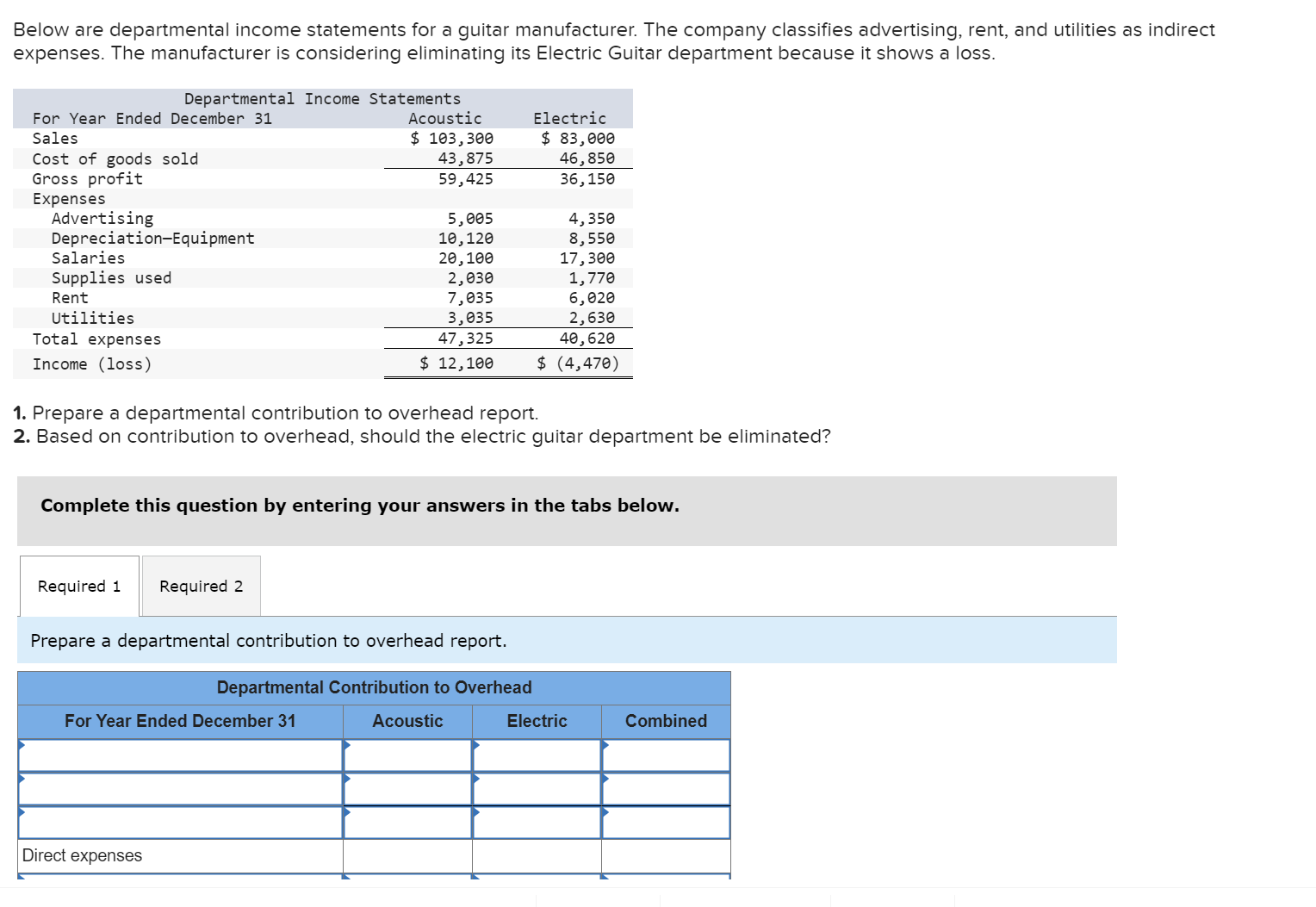Click Electric utilities value "2,630"
This screenshot has height=907, width=1316.
click(x=592, y=318)
